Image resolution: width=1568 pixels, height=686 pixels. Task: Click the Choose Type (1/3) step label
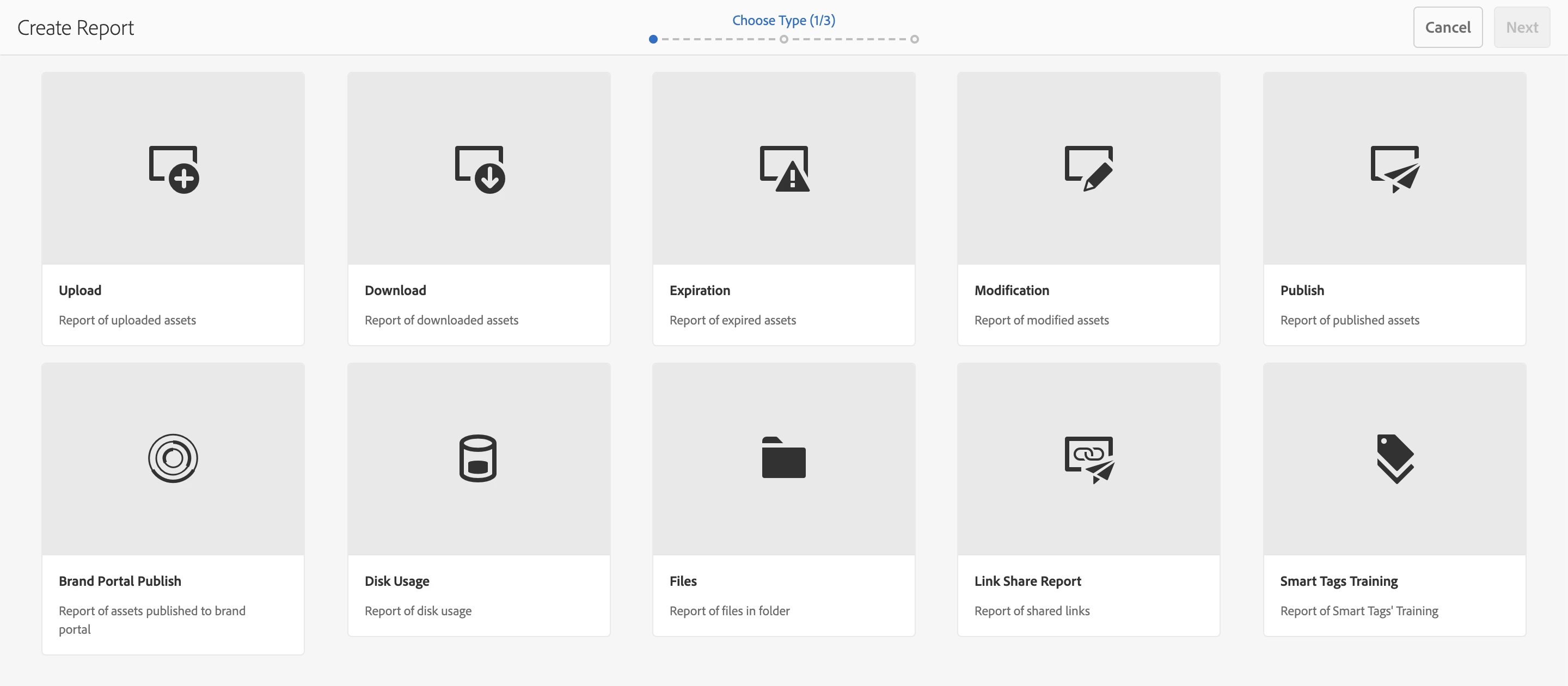783,20
